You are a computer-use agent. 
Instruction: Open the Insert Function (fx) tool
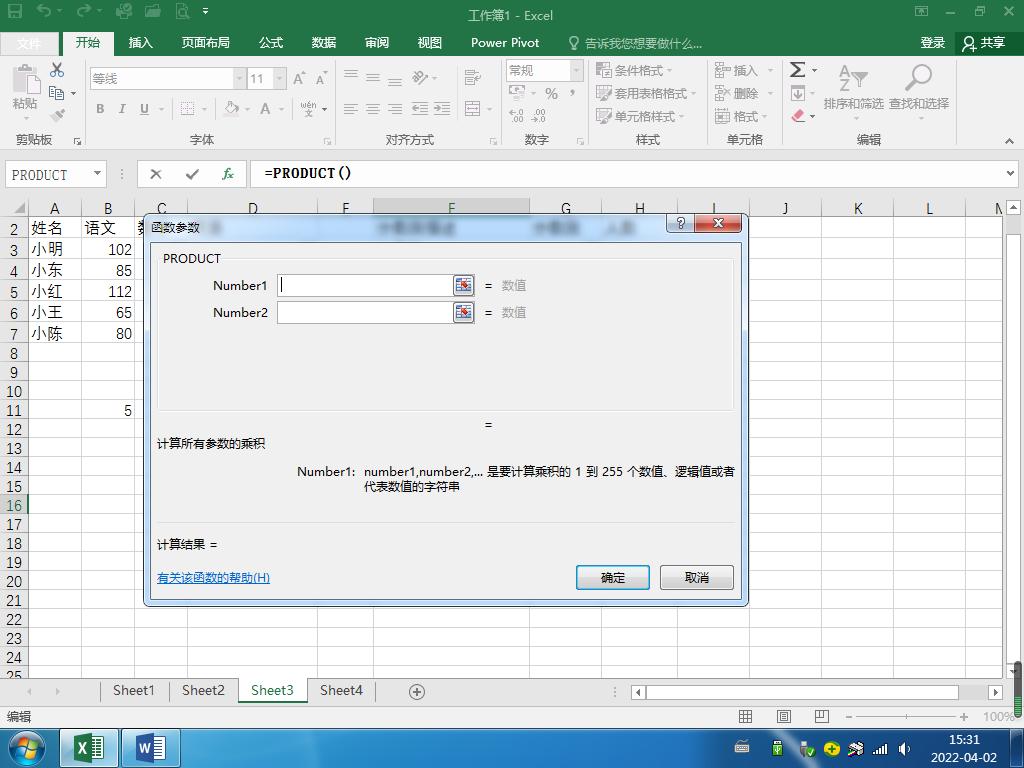[227, 174]
